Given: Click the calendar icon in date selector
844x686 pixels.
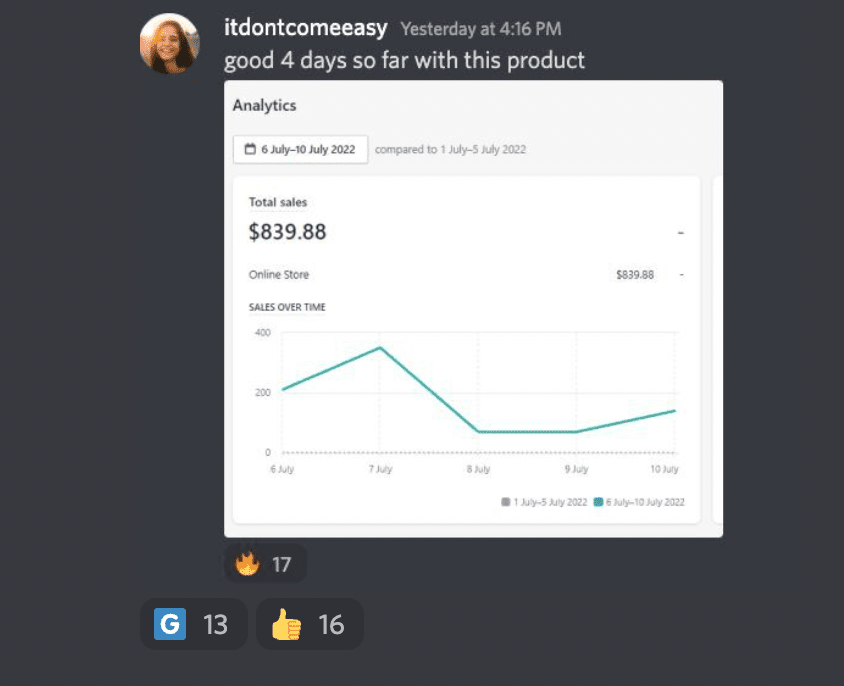Looking at the screenshot, I should coord(250,149).
